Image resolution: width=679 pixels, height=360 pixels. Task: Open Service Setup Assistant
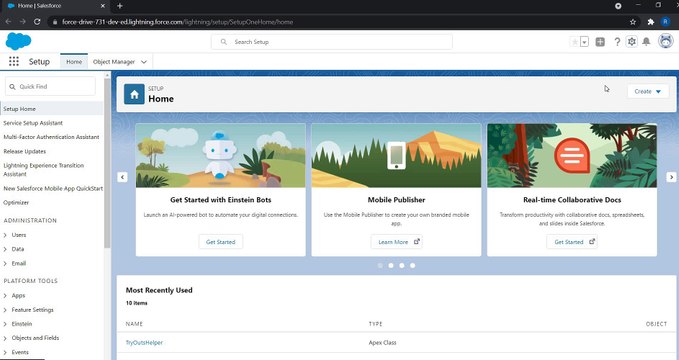[33, 123]
